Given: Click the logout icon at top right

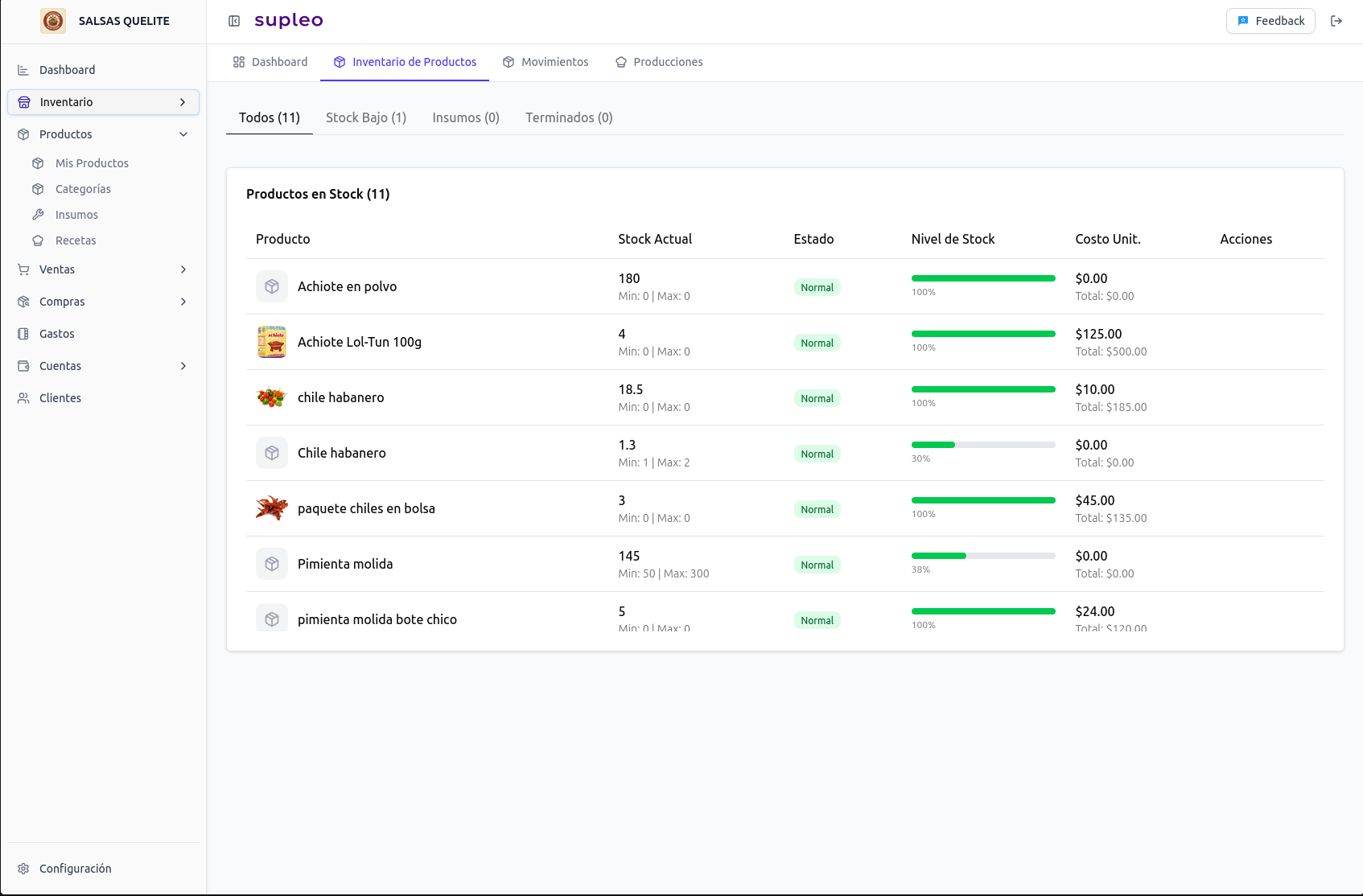Looking at the screenshot, I should click(x=1336, y=21).
